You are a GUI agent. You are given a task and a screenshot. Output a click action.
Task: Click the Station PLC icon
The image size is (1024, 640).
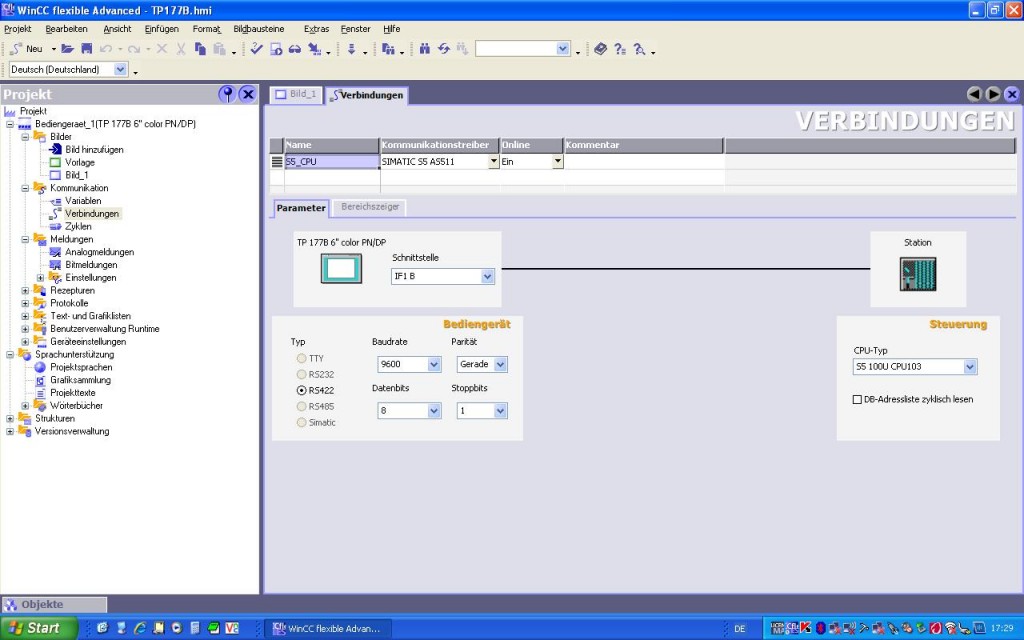pos(917,273)
